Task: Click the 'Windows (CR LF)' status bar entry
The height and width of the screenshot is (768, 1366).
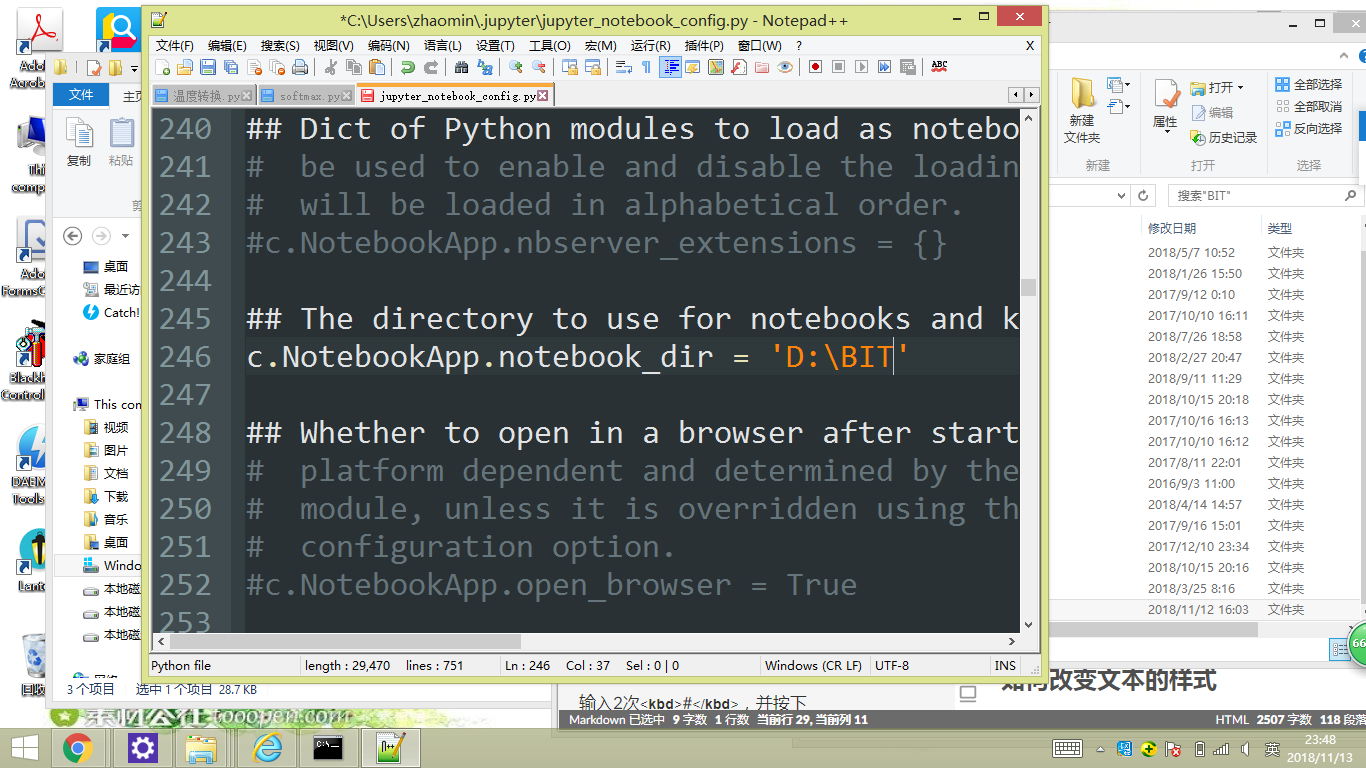Action: 813,666
